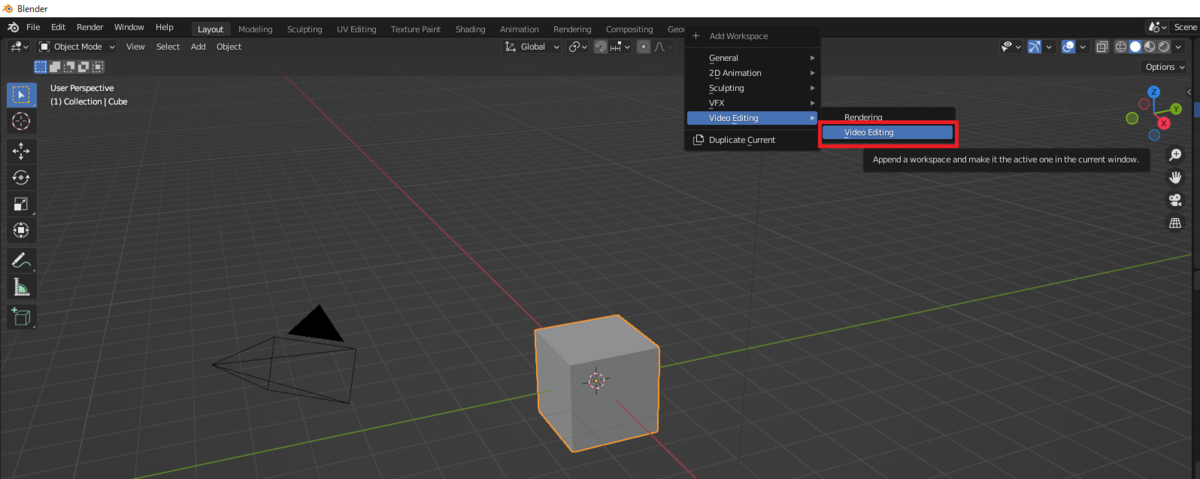
Task: Open the Options dropdown
Action: 1165,67
